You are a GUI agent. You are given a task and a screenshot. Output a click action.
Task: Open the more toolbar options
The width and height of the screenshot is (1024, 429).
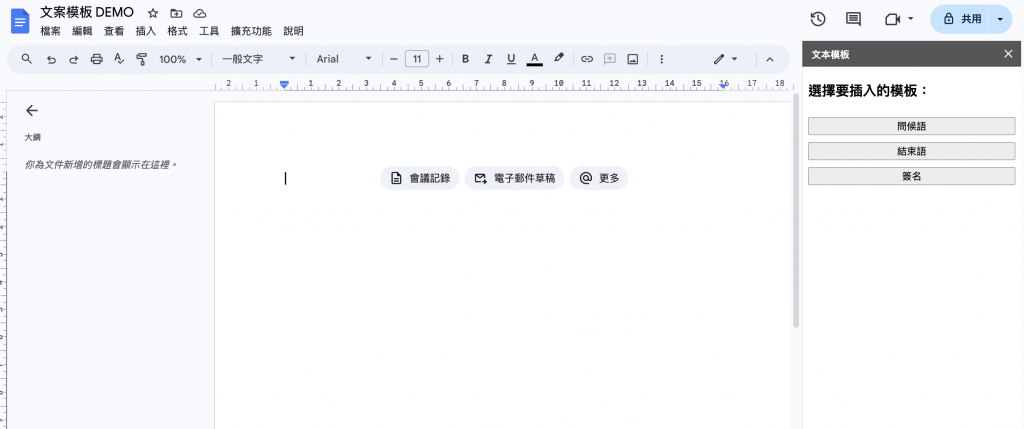662,59
